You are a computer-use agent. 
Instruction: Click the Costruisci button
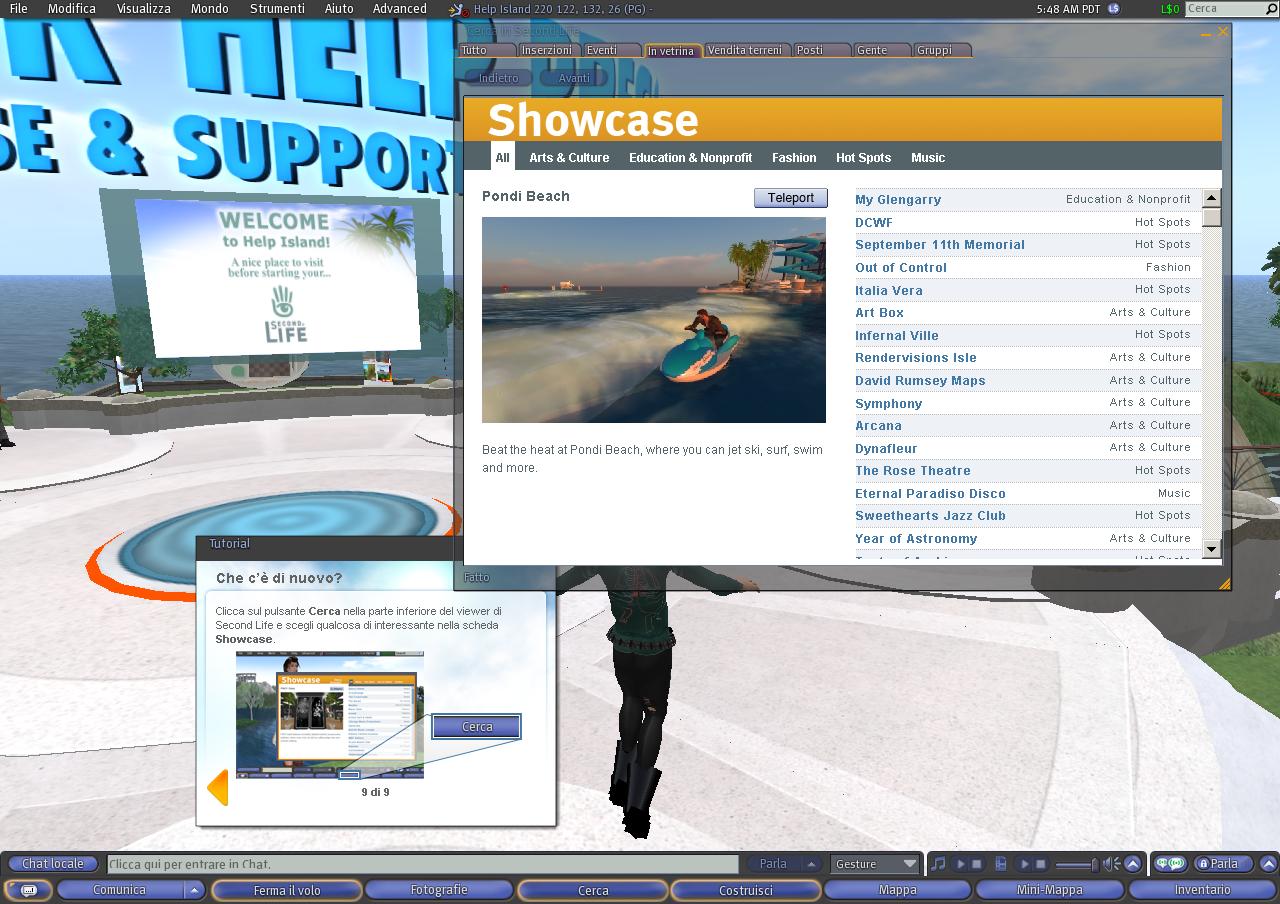[x=746, y=890]
